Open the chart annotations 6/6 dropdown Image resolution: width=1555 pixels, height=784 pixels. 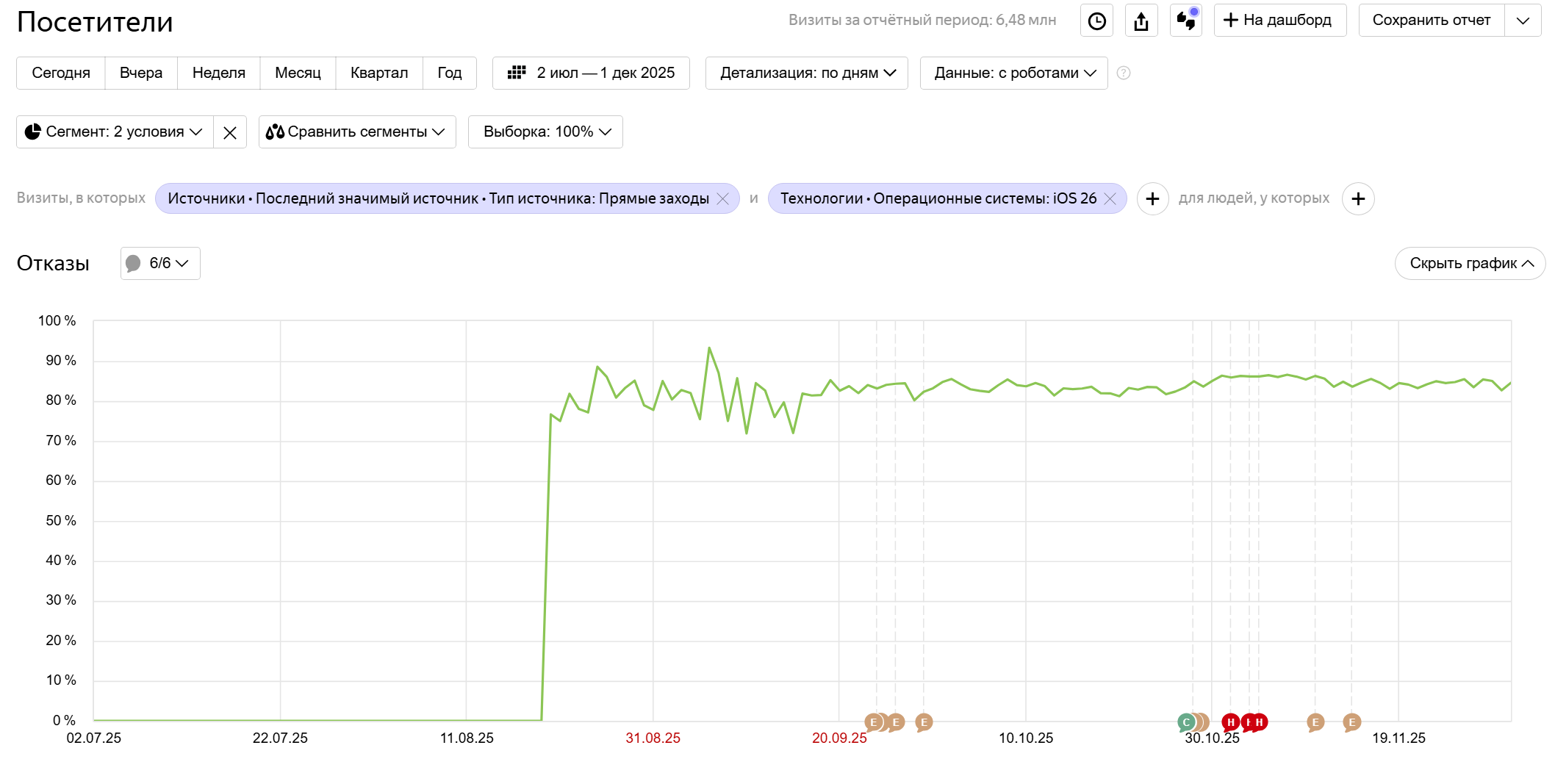[160, 263]
